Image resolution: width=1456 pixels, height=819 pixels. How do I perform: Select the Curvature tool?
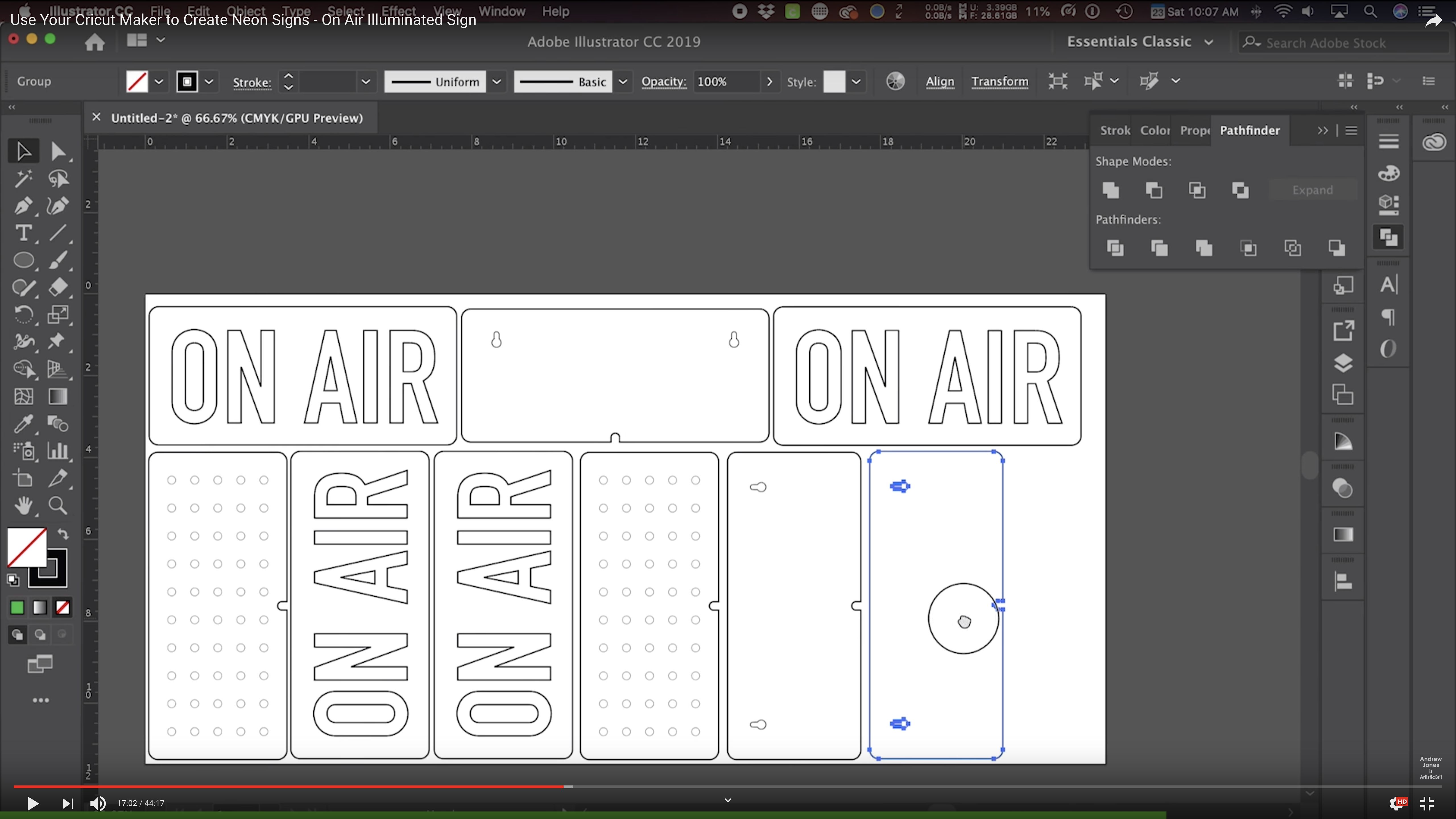[x=58, y=206]
